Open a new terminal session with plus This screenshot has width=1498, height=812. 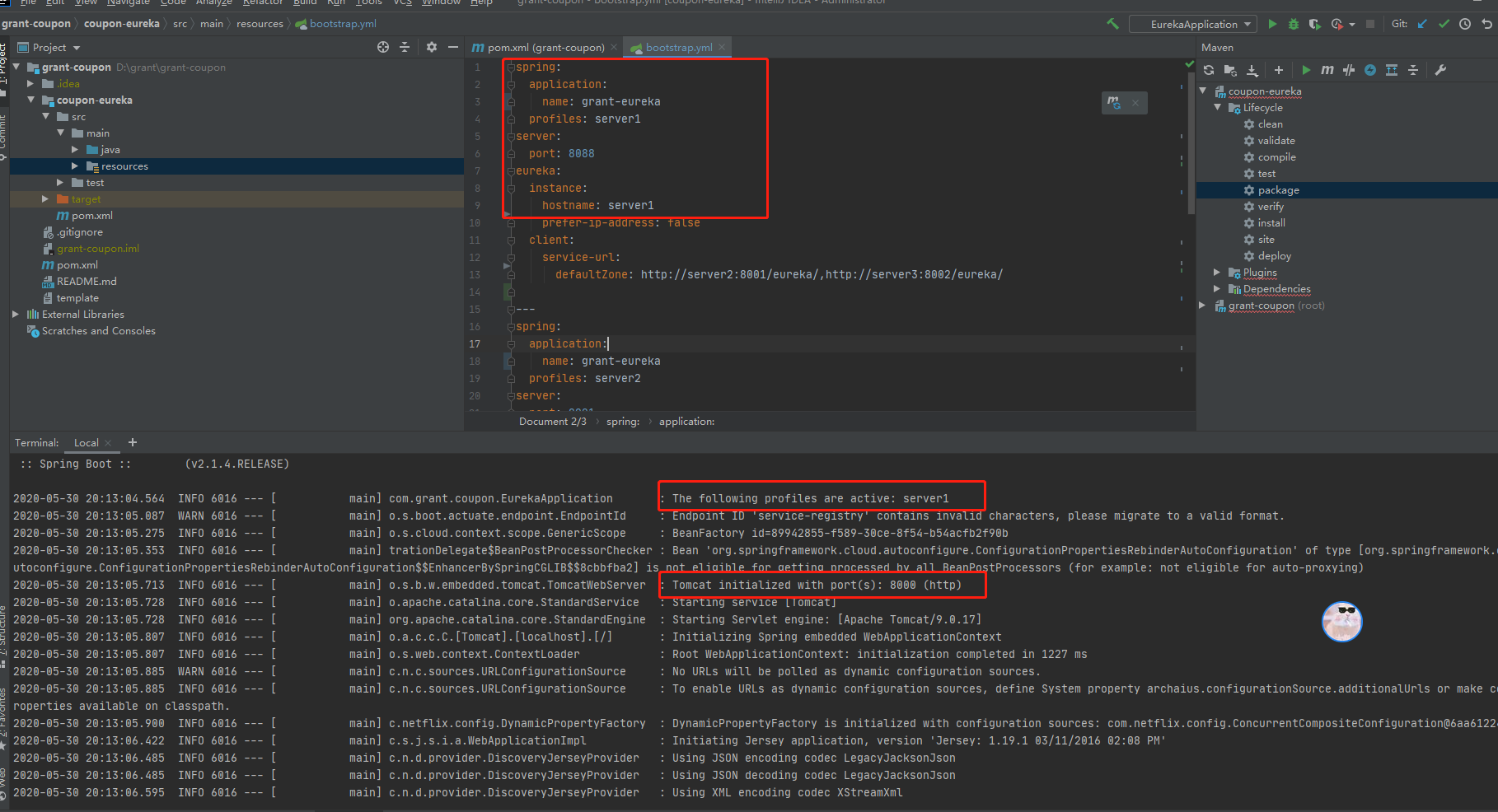pyautogui.click(x=132, y=442)
